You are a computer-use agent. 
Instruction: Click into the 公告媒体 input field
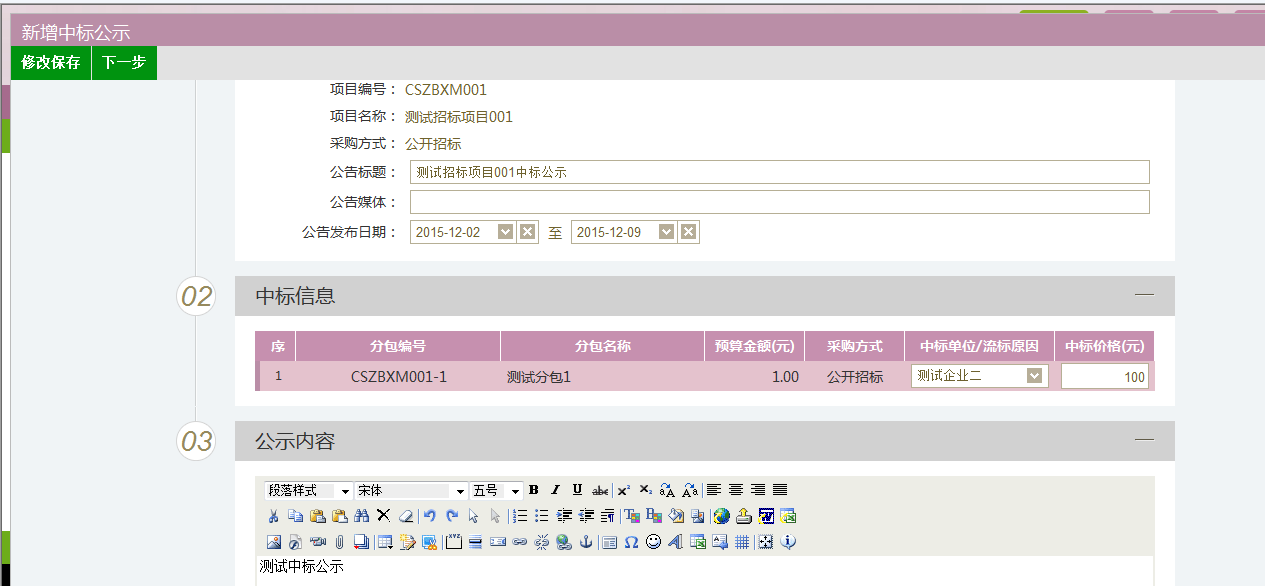tap(779, 202)
